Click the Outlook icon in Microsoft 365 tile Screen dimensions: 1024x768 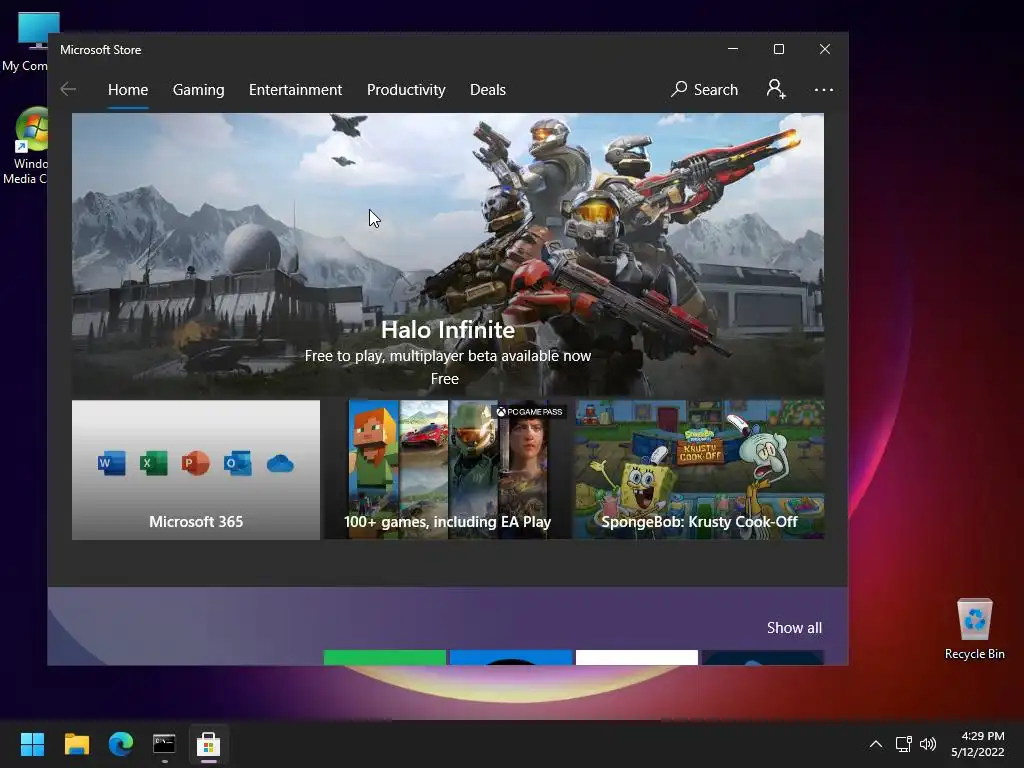[237, 464]
